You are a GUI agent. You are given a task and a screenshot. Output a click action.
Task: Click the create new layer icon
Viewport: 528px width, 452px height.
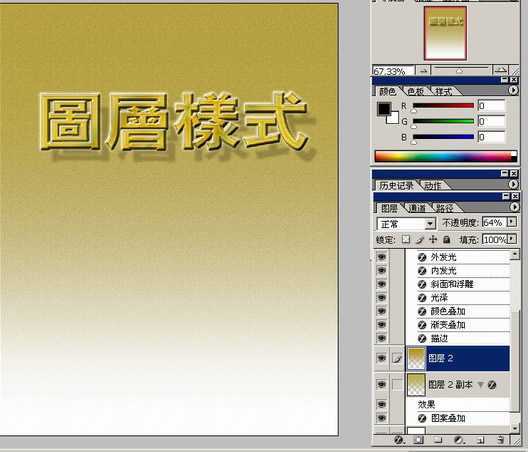[x=480, y=440]
